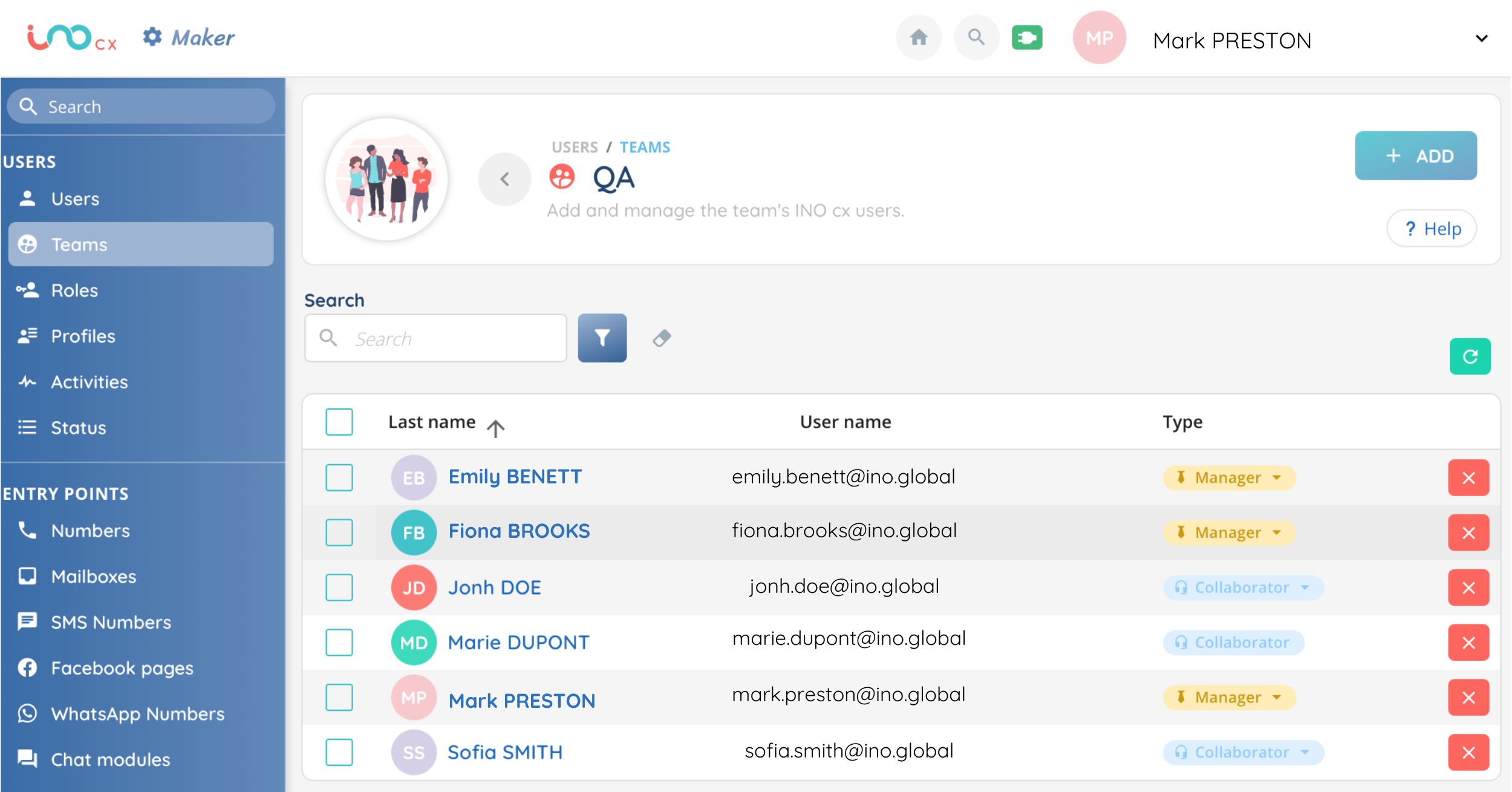The width and height of the screenshot is (1512, 792).
Task: Go back using the left chevron button
Action: point(504,179)
